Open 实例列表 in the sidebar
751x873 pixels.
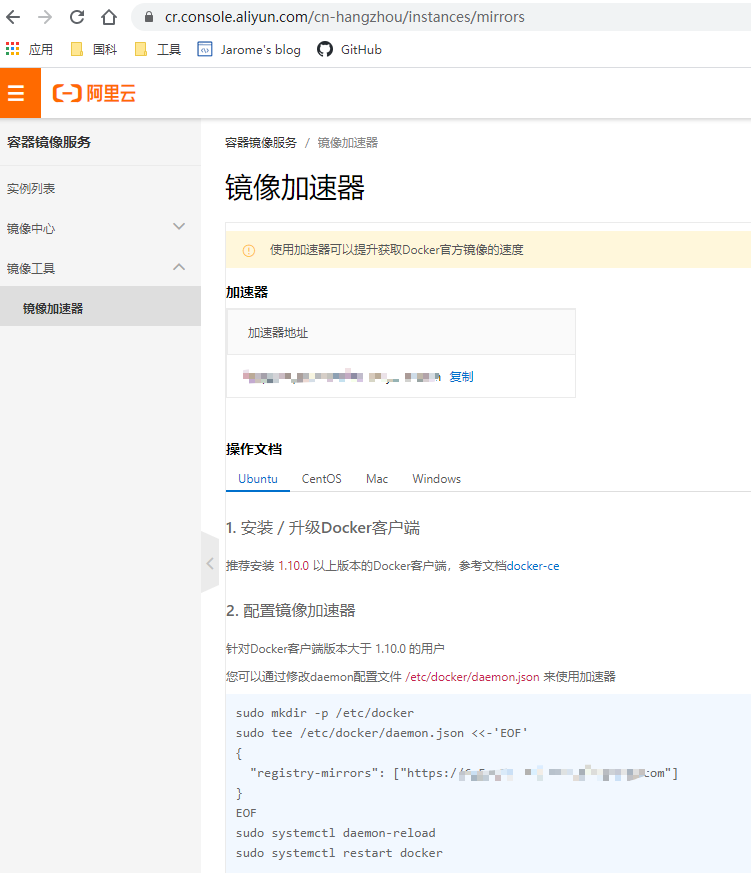tap(31, 188)
